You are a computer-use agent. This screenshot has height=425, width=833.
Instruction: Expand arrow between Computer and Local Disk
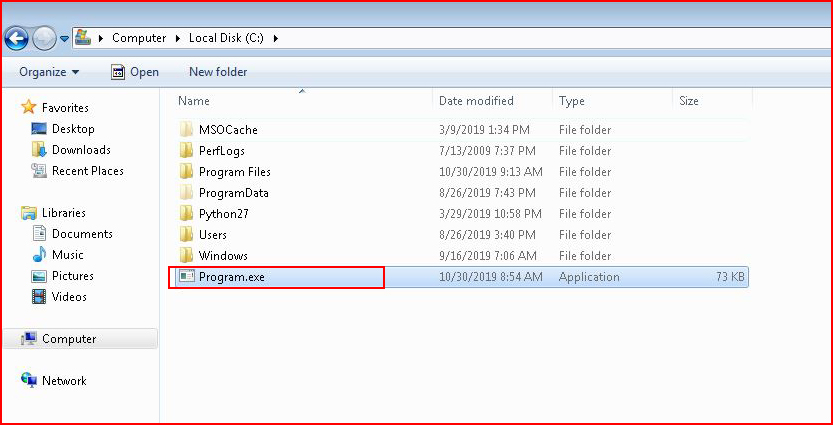coord(178,38)
